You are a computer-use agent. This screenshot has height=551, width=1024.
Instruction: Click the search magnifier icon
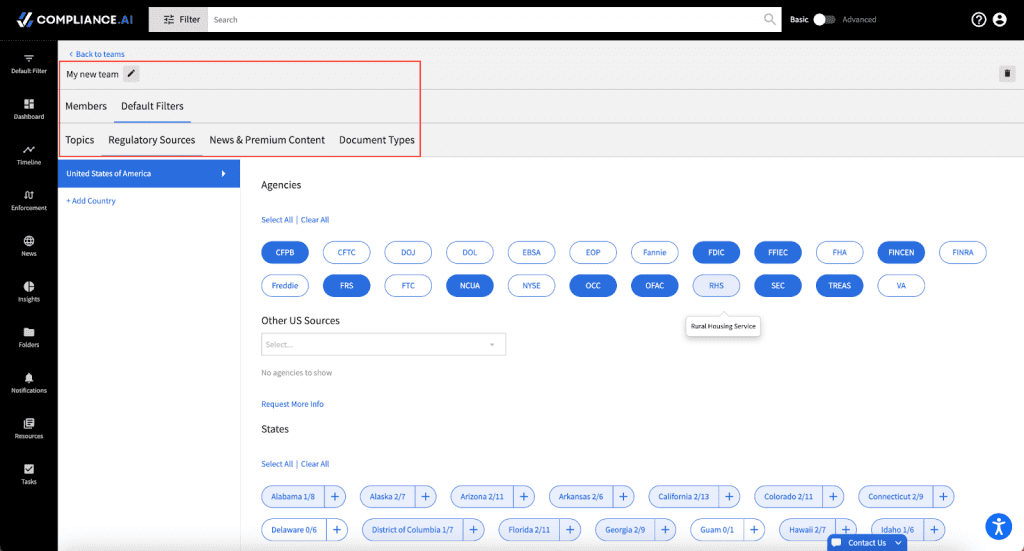click(x=769, y=20)
